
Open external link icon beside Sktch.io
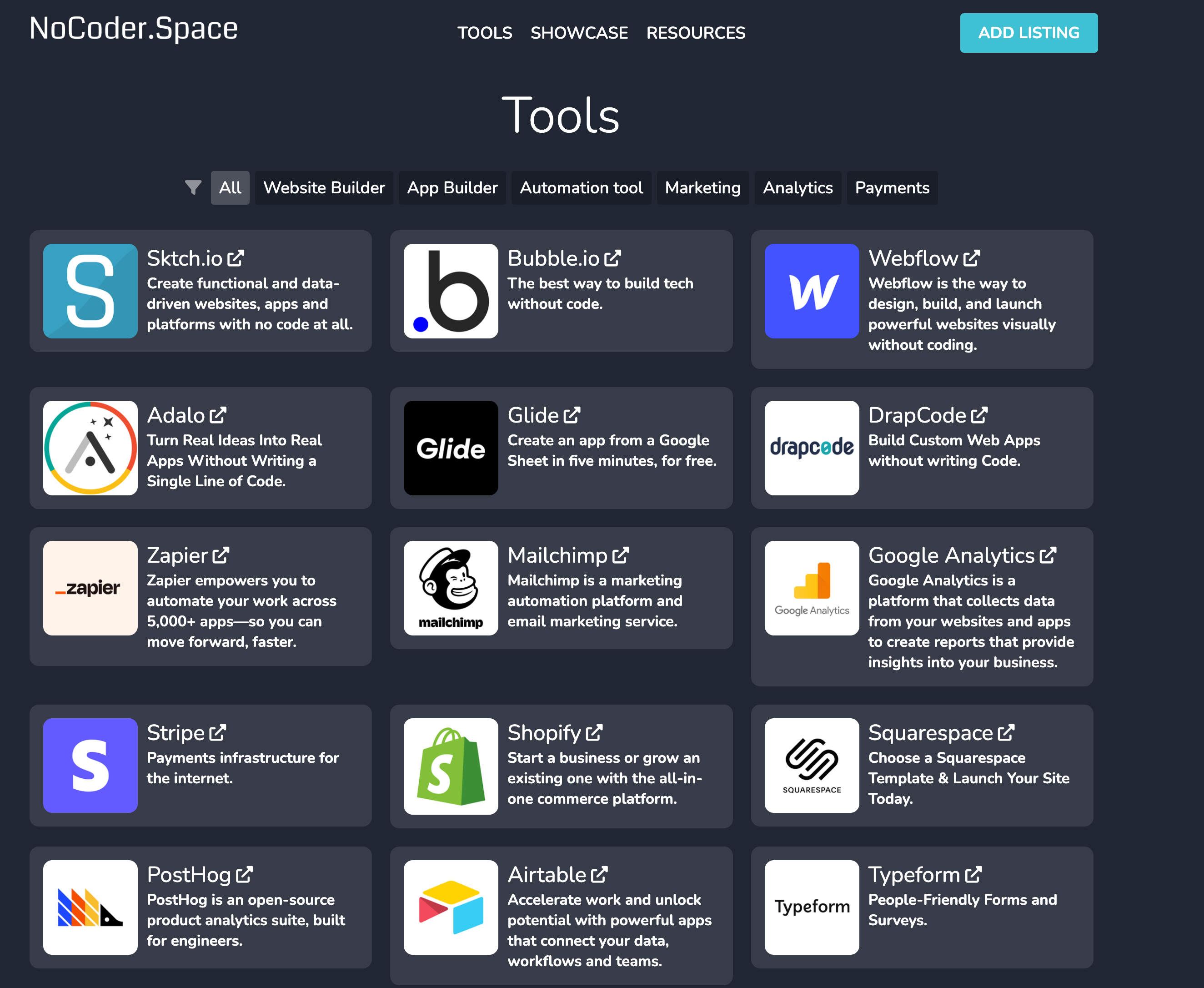click(236, 258)
